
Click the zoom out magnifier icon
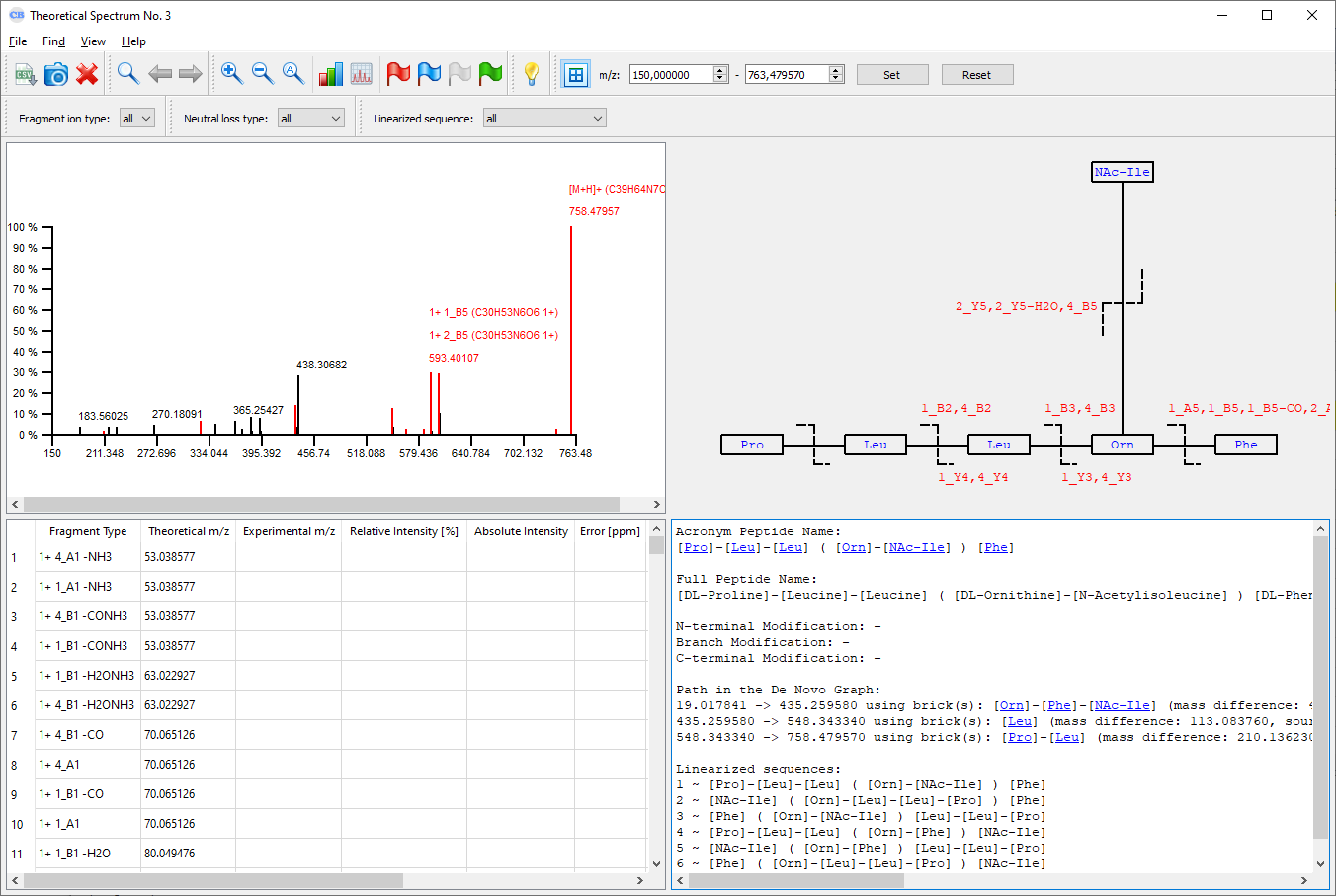262,74
